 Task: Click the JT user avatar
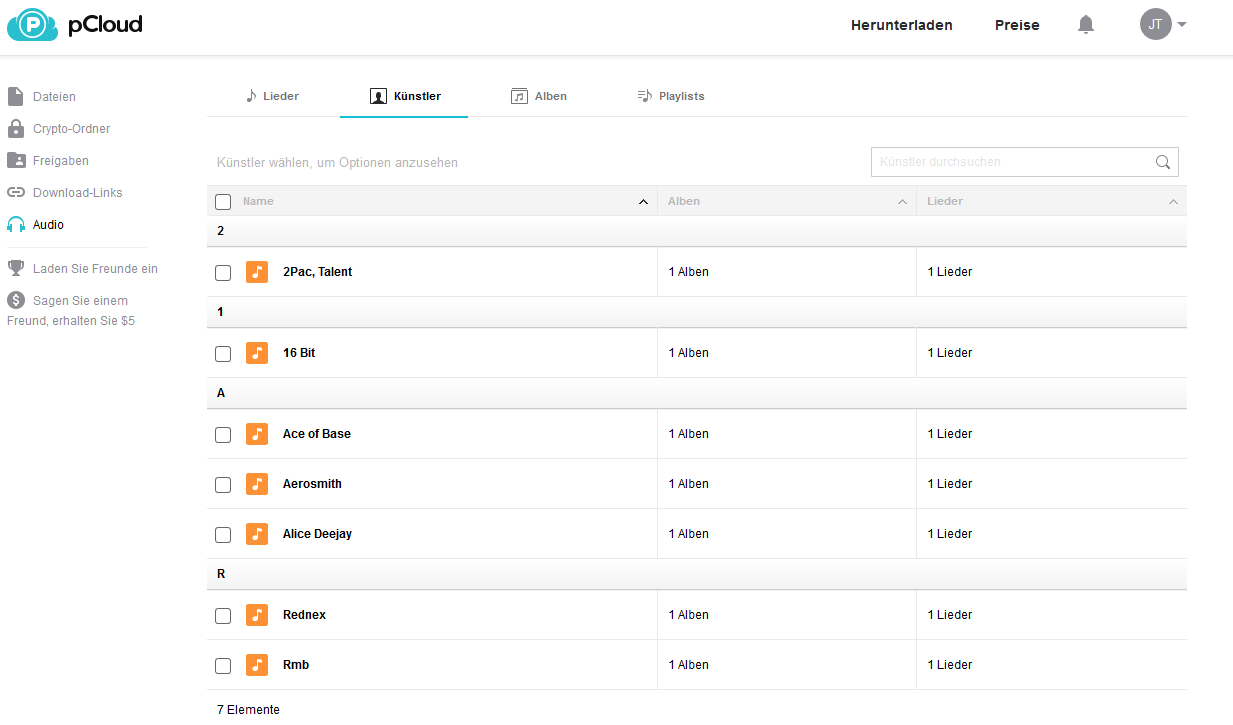pos(1155,24)
